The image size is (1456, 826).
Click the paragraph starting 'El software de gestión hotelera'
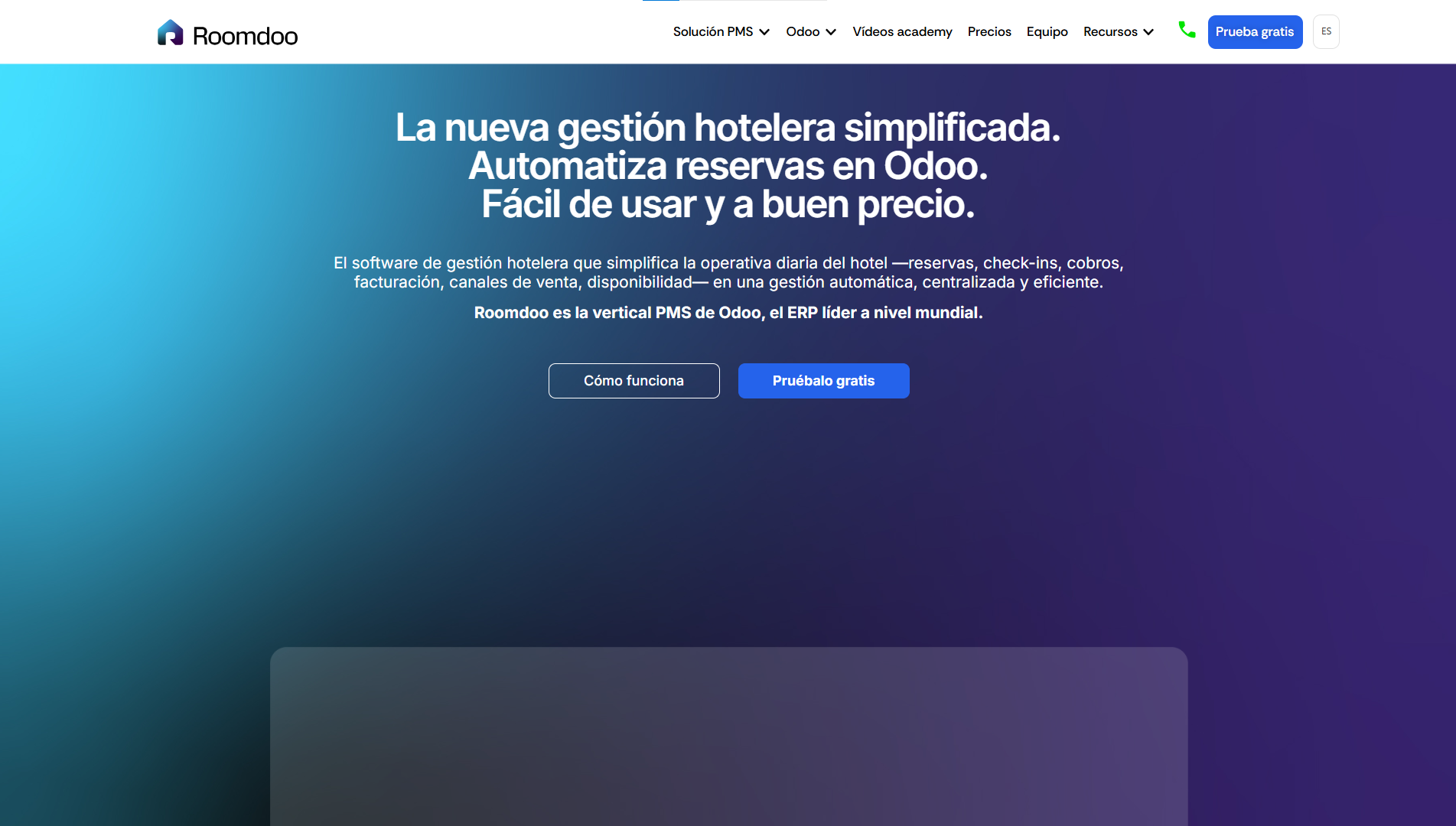click(x=728, y=273)
